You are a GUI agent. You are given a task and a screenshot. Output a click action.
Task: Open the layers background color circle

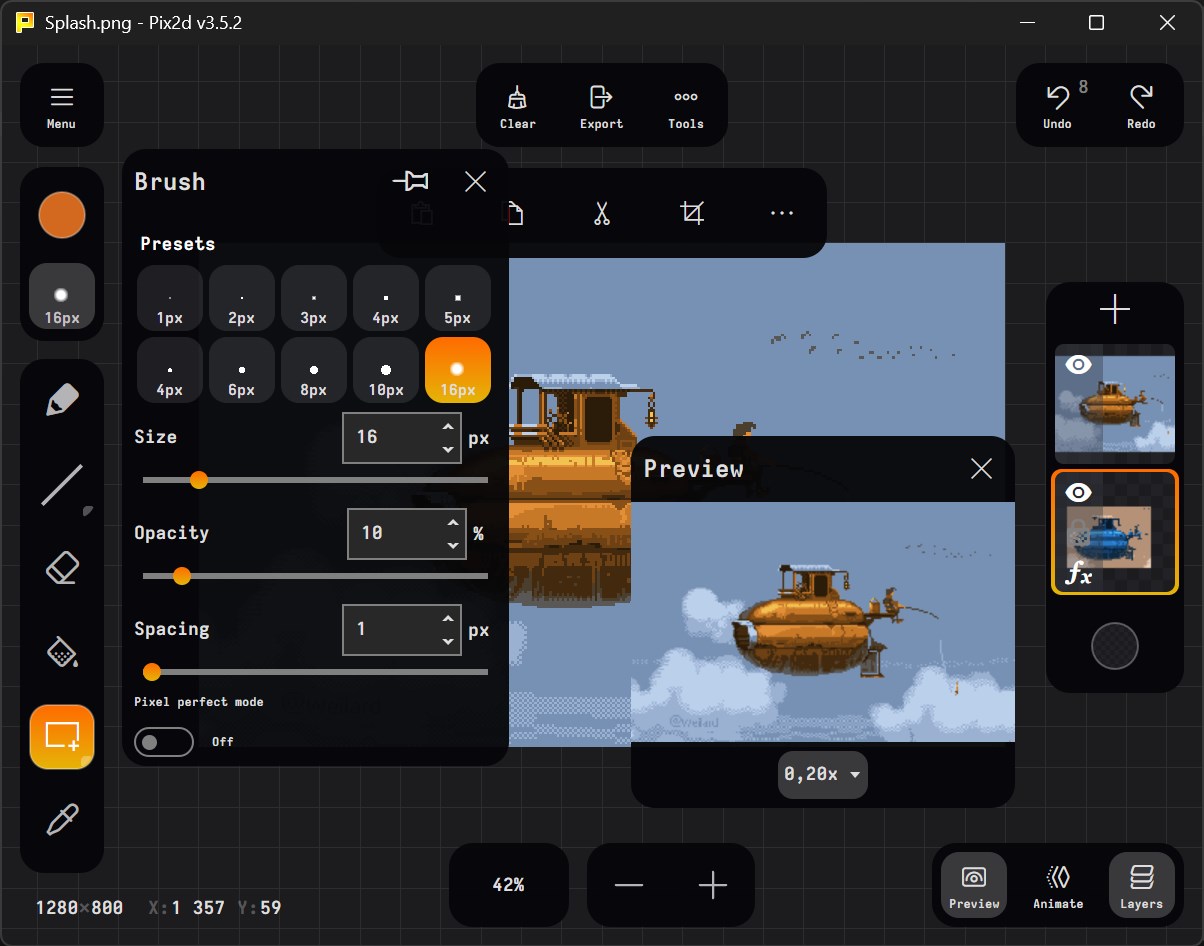(1115, 646)
